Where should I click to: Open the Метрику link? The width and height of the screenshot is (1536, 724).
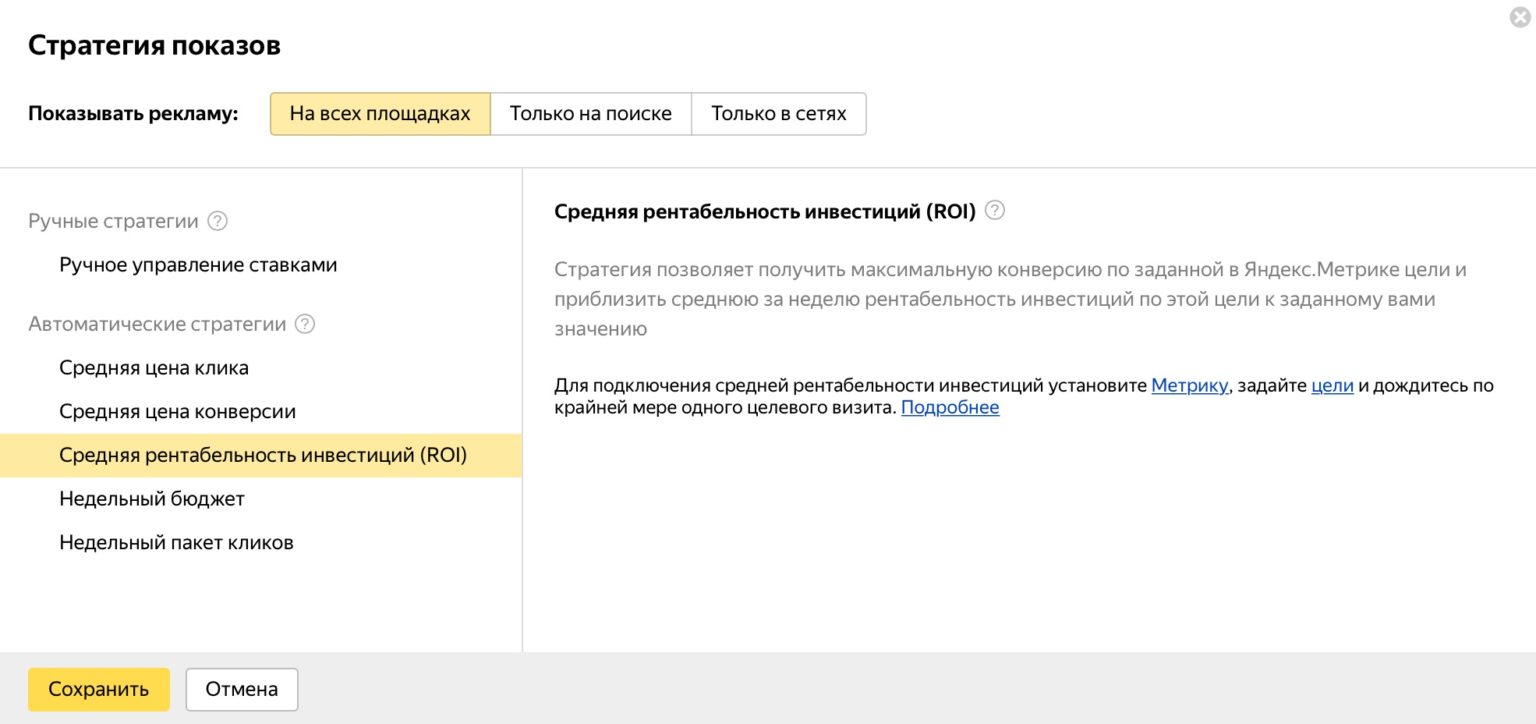point(1189,386)
